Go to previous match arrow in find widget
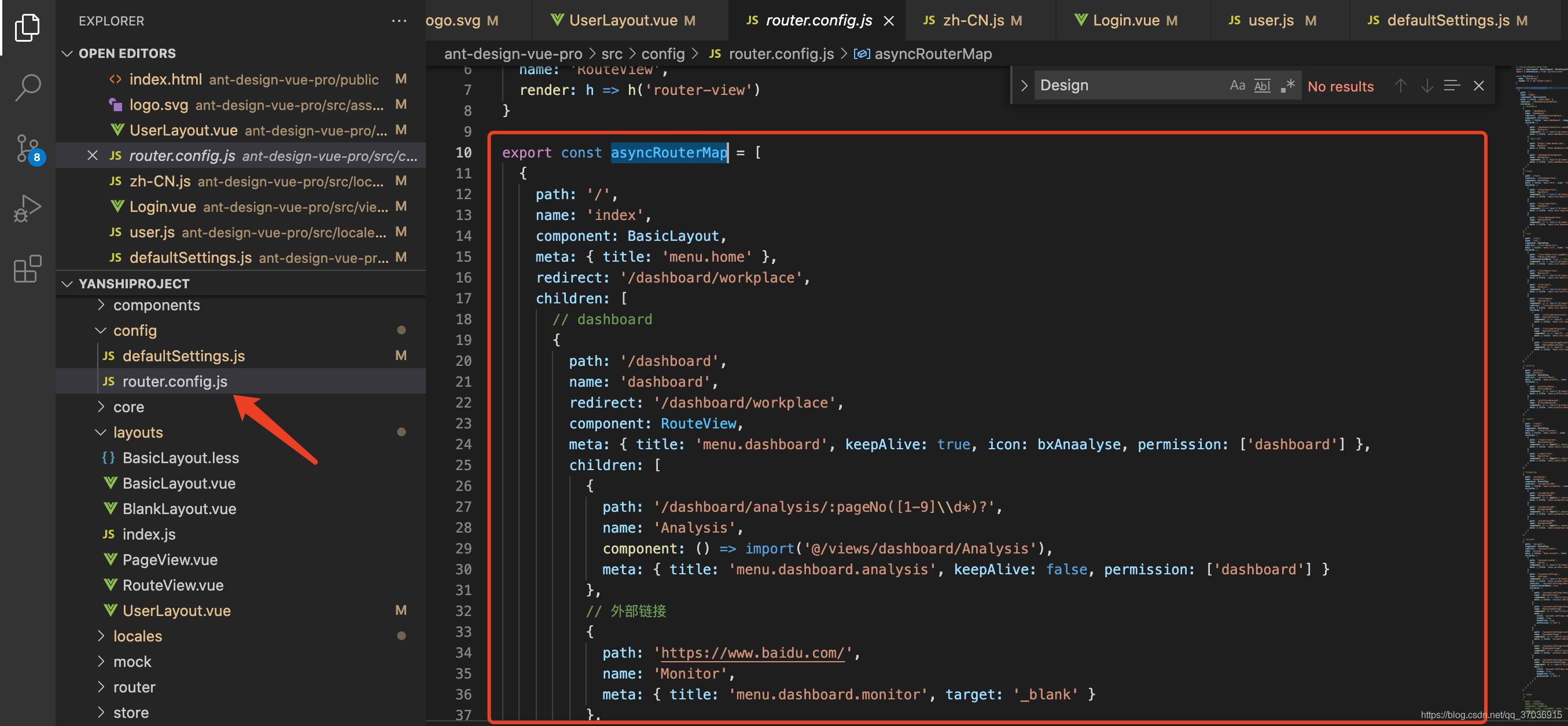Image resolution: width=1568 pixels, height=726 pixels. pos(1400,86)
